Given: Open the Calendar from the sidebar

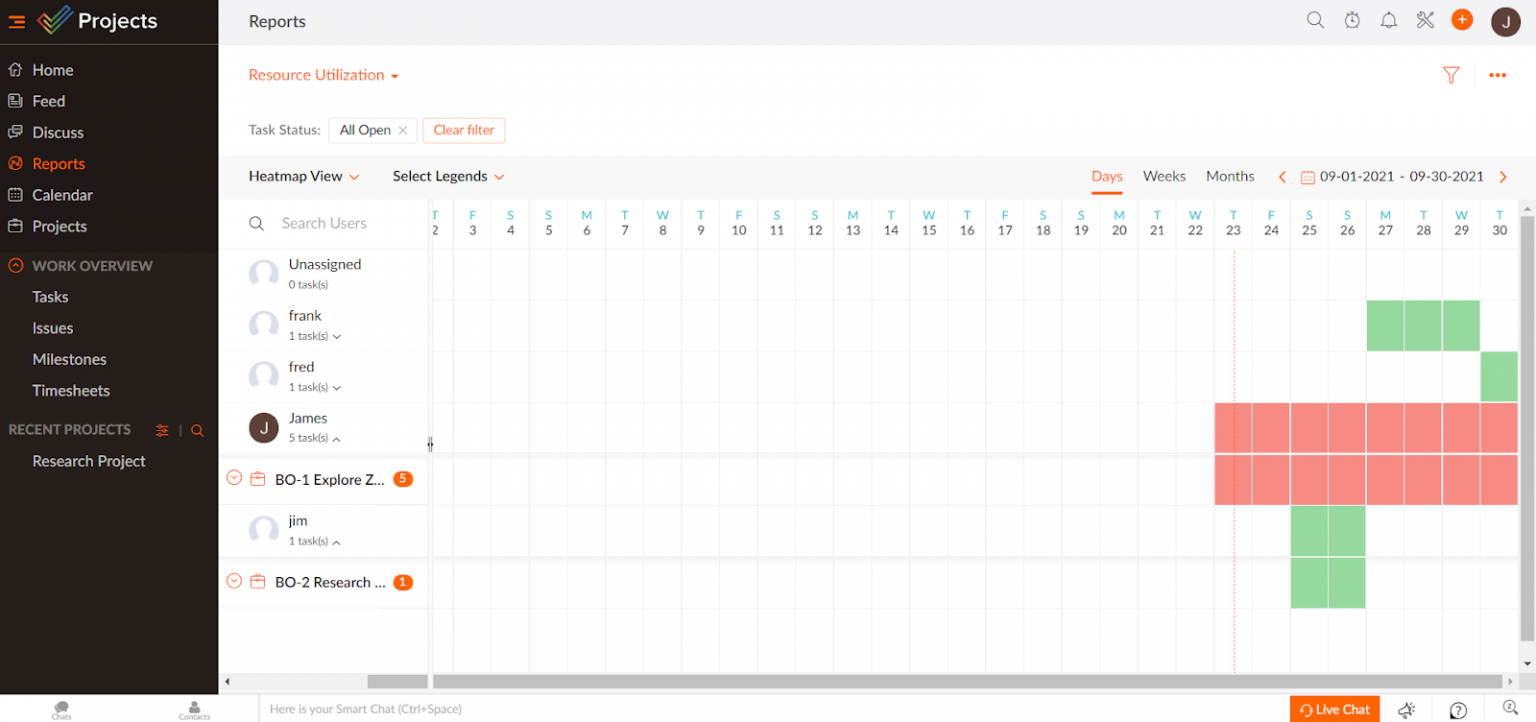Looking at the screenshot, I should click(x=62, y=194).
